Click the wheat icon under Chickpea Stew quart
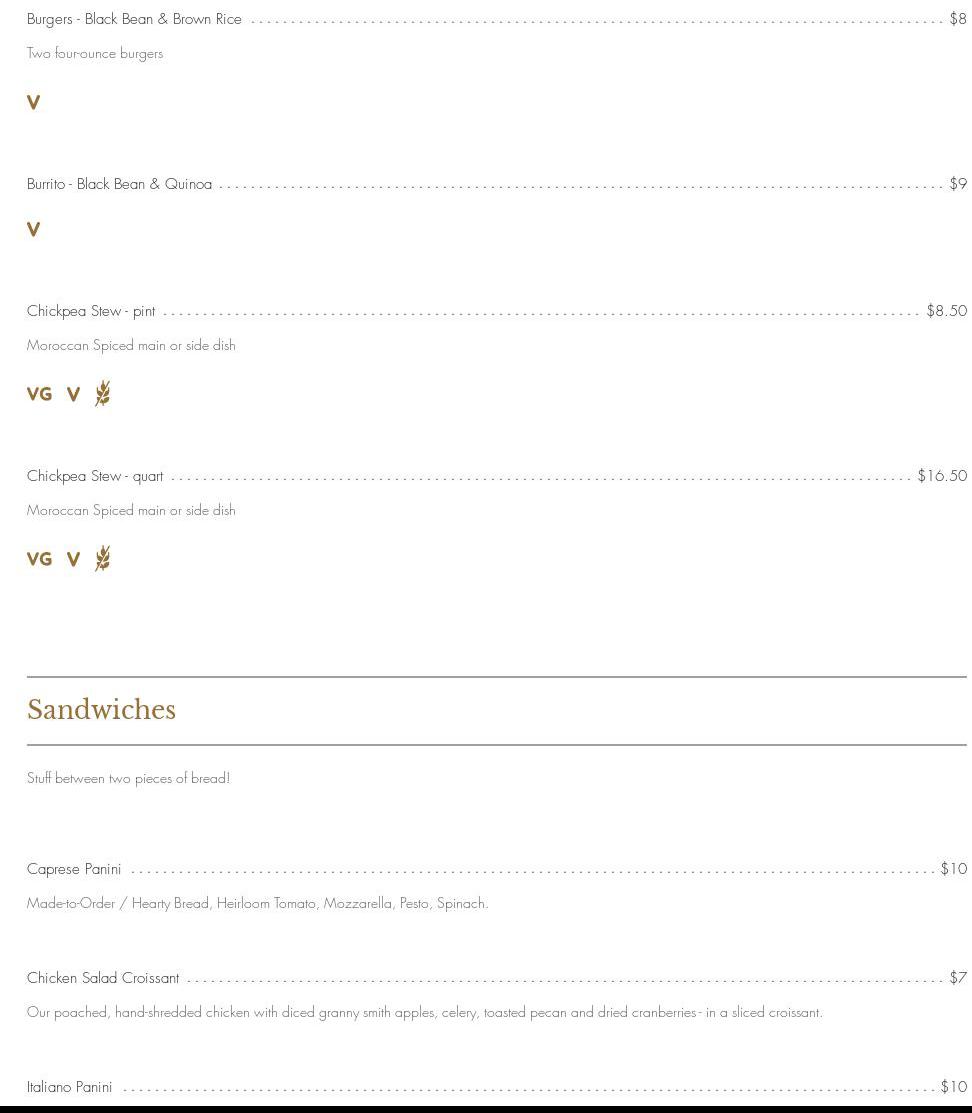 tap(102, 558)
